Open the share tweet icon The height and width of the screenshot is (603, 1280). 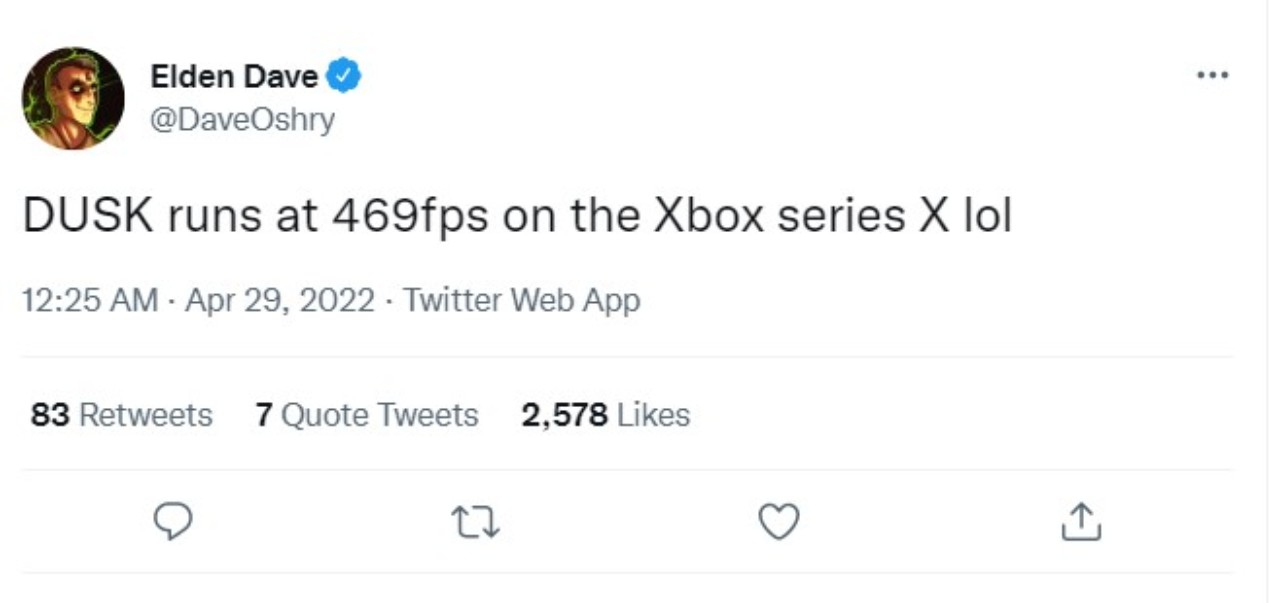point(1082,521)
